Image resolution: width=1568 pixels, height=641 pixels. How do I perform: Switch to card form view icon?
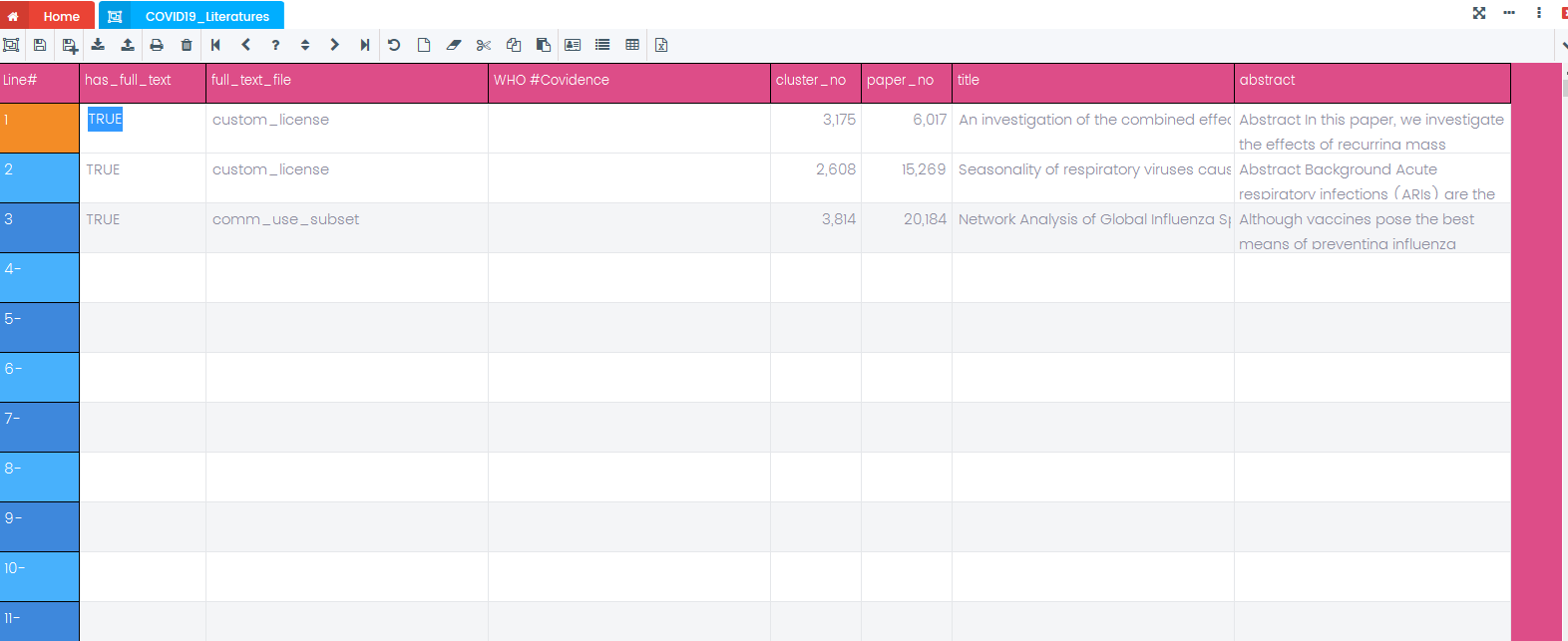point(573,45)
